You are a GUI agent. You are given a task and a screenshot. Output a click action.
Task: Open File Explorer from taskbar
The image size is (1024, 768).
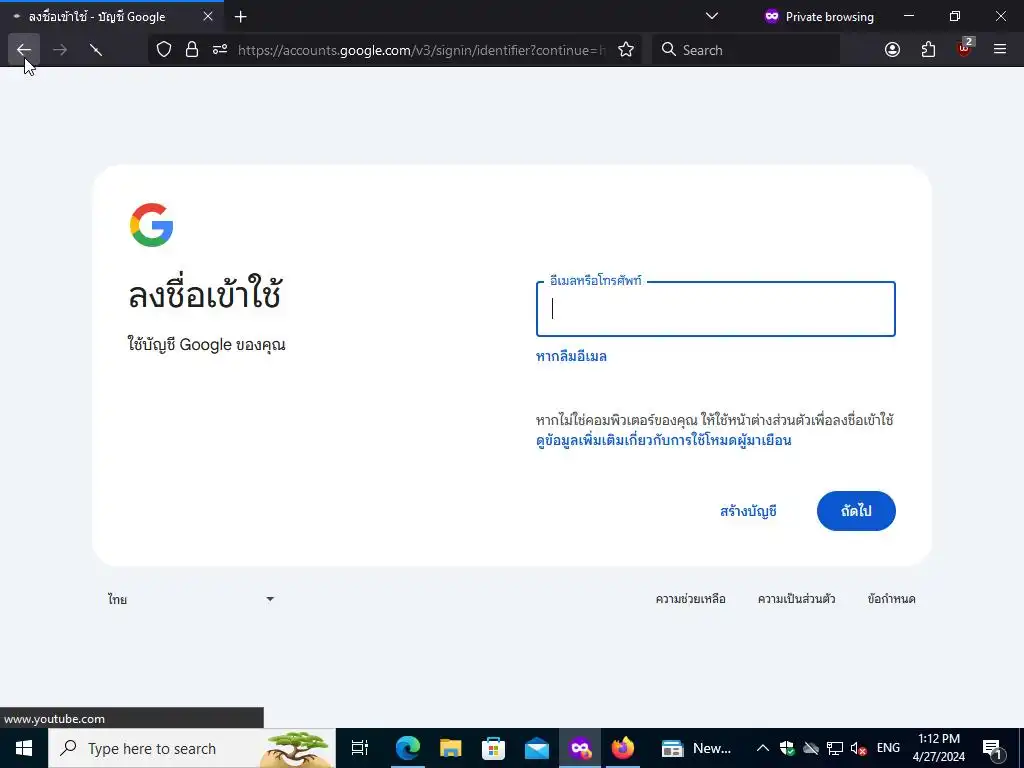tap(451, 748)
